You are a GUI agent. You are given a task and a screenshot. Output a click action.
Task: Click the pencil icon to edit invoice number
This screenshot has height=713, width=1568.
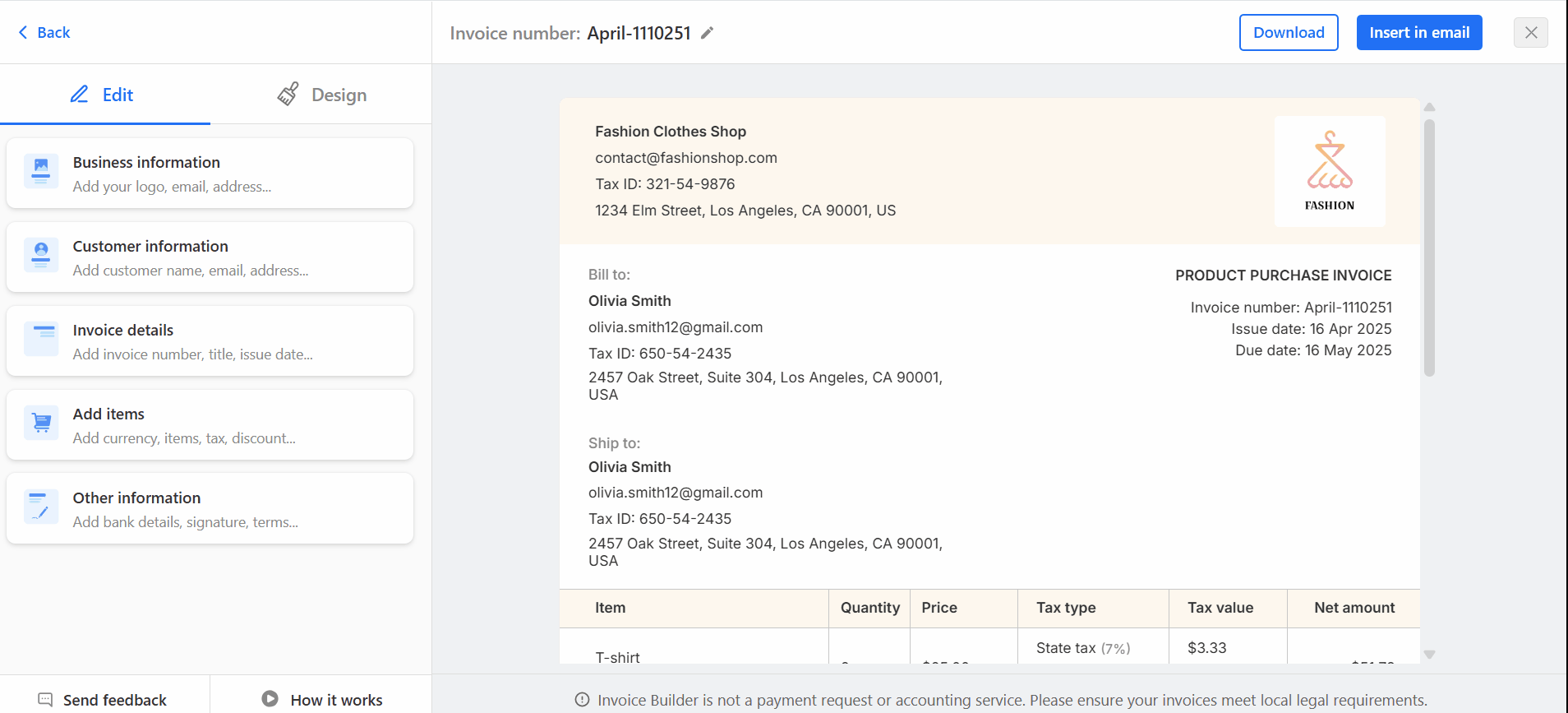pyautogui.click(x=707, y=33)
